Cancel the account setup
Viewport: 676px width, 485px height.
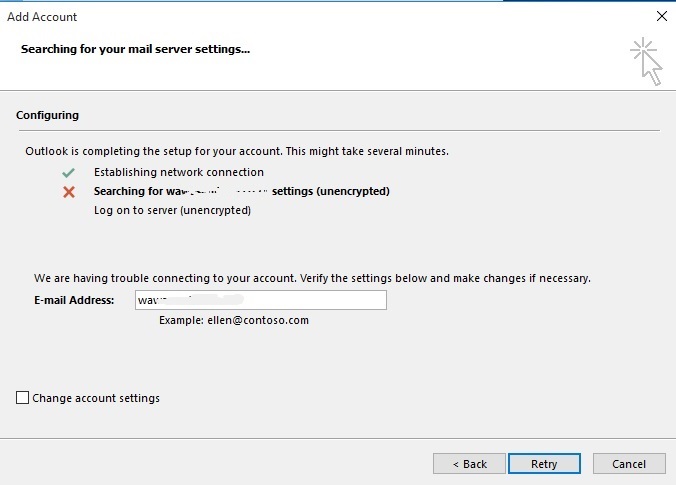tap(629, 464)
